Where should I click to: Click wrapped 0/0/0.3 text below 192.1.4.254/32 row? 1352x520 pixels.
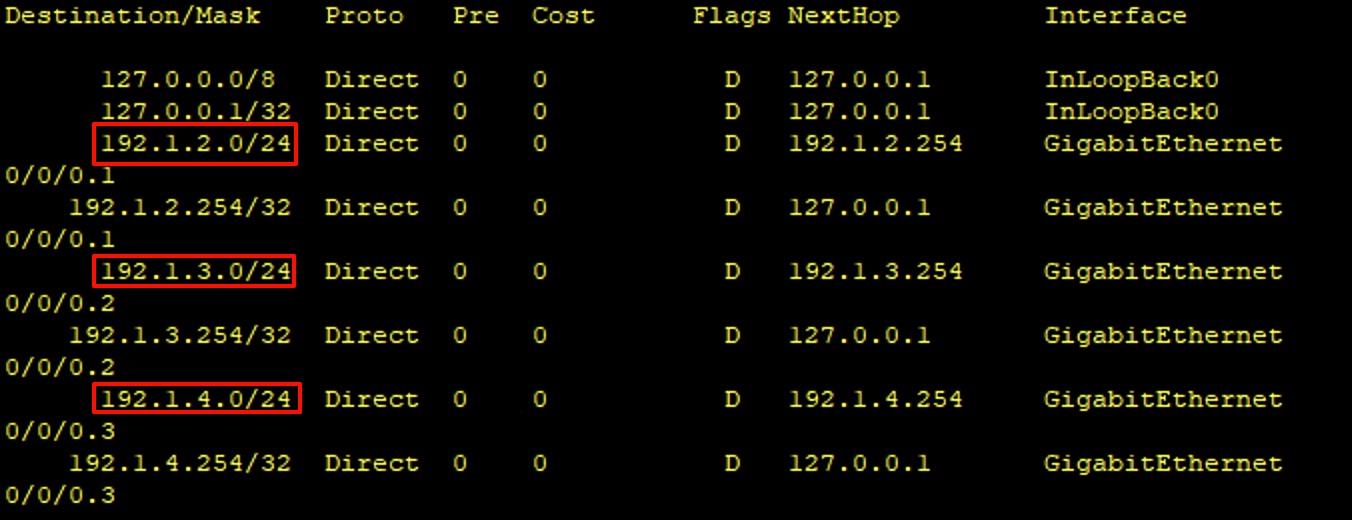[x=60, y=497]
